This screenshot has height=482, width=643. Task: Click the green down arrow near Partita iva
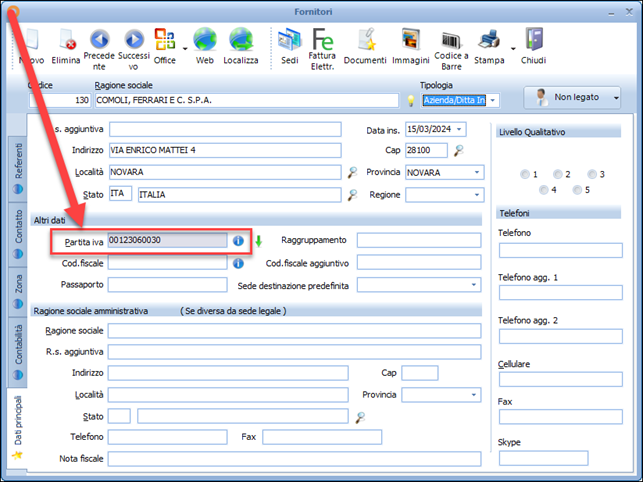[258, 241]
